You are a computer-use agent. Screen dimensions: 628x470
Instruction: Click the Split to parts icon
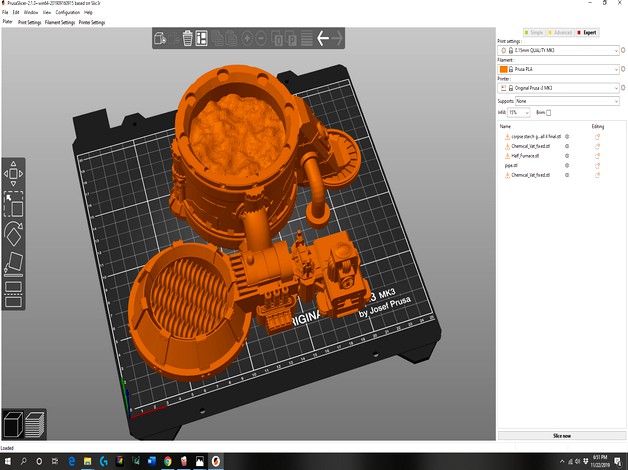291,39
